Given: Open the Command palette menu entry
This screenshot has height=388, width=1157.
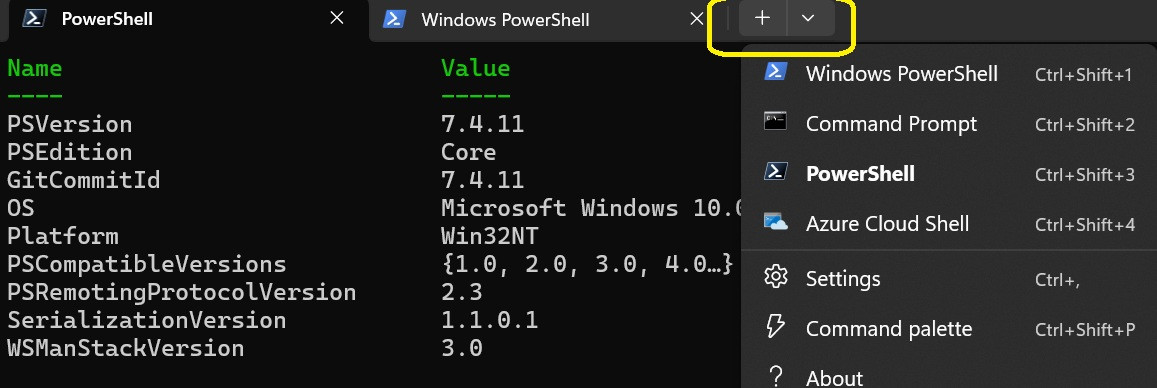Looking at the screenshot, I should (949, 328).
